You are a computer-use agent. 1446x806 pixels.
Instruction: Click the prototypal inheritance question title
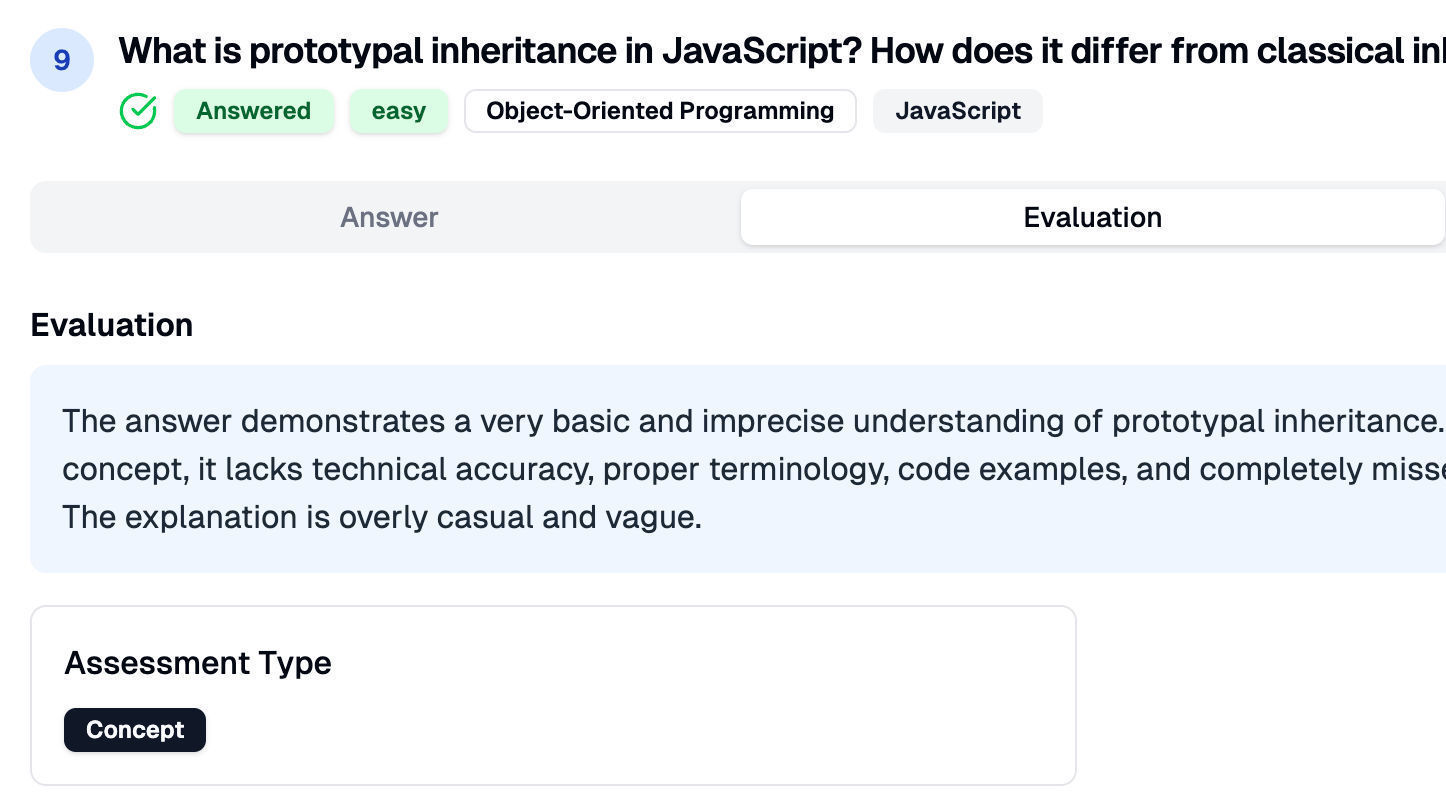coord(600,50)
